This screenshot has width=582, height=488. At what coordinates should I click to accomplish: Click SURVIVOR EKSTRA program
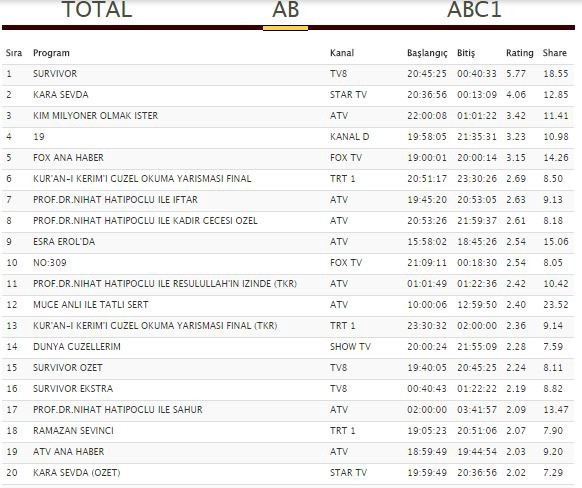coord(73,389)
